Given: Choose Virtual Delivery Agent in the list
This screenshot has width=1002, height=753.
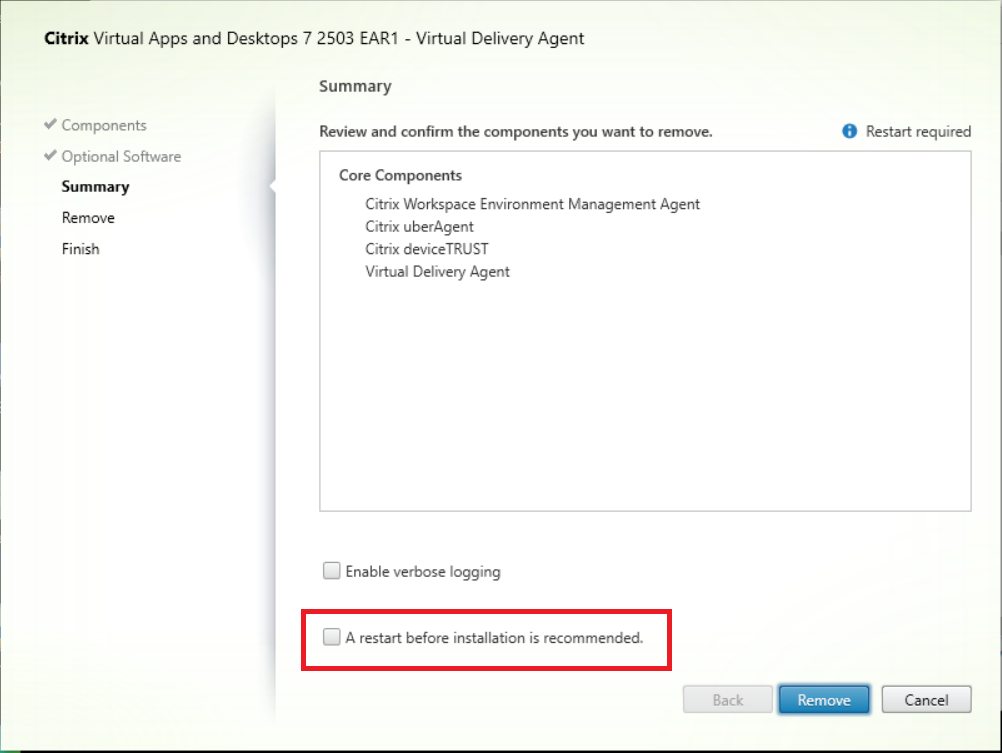Looking at the screenshot, I should click(x=437, y=271).
